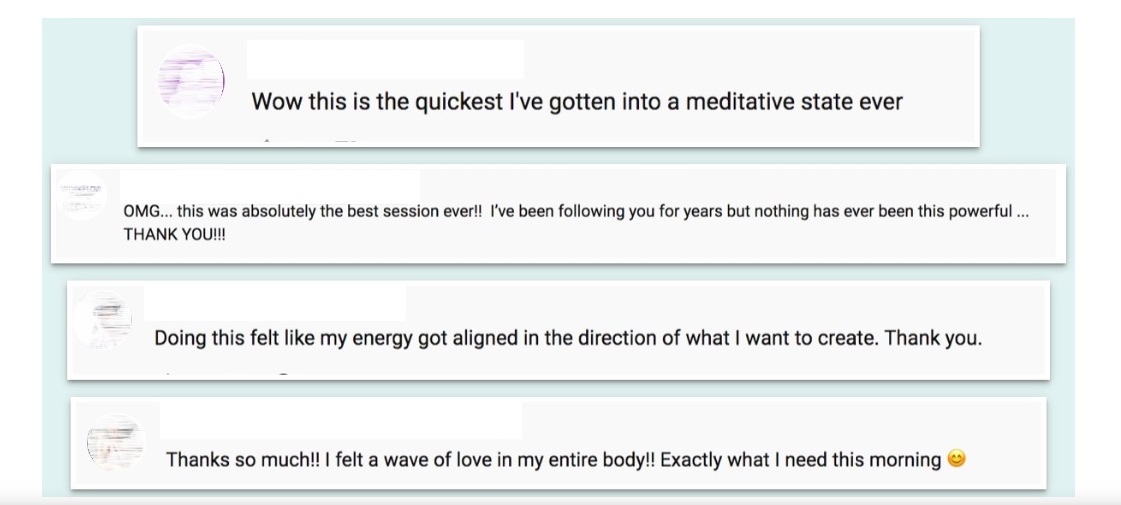This screenshot has height=505, width=1121.
Task: Click the purple avatar beside the meditative state comment
Action: (191, 81)
